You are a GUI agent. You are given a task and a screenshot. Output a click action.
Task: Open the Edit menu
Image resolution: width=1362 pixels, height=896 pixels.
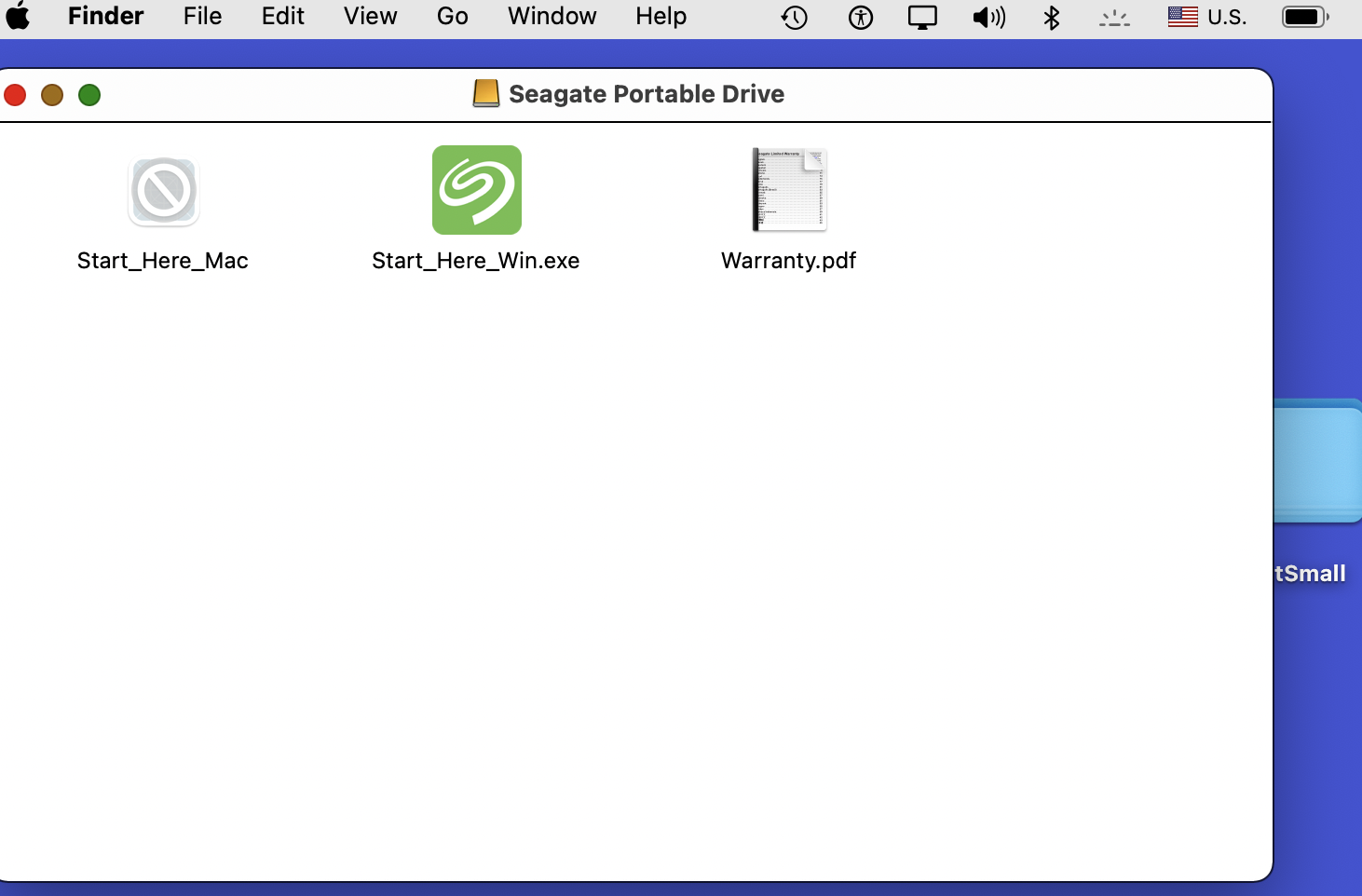pyautogui.click(x=283, y=16)
